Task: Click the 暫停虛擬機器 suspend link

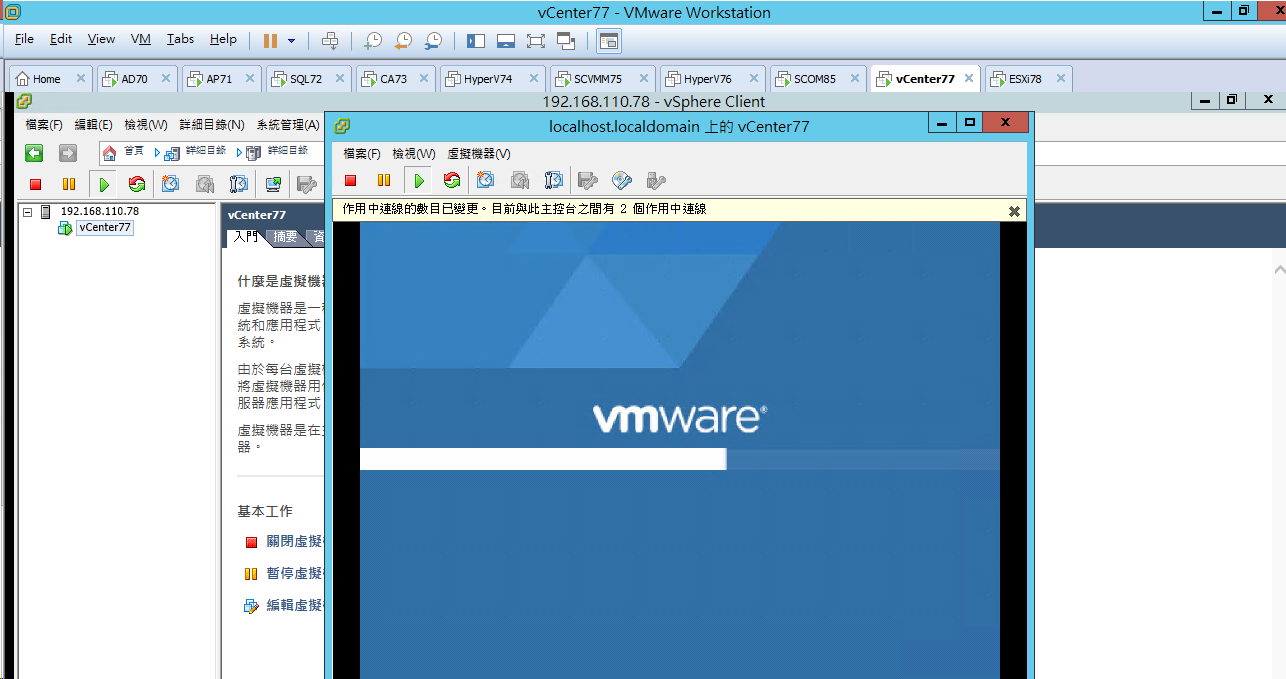Action: coord(296,574)
